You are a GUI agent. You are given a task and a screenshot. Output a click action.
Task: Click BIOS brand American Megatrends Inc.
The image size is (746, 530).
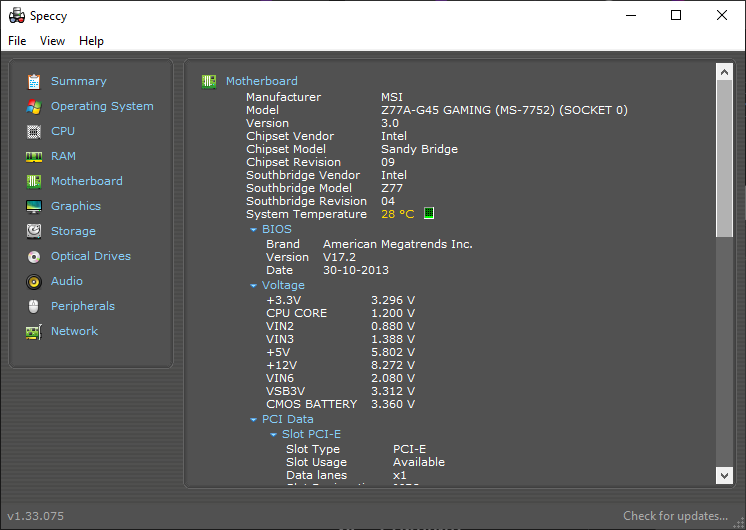point(398,245)
